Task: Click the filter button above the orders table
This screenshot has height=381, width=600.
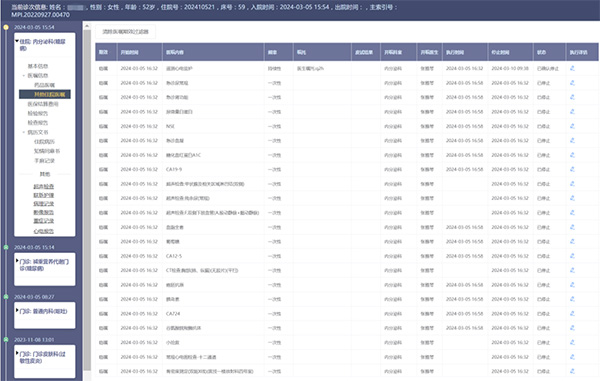Action: [126, 32]
